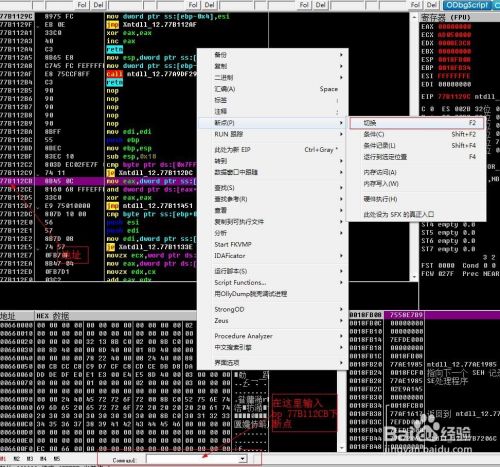Image resolution: width=500 pixels, height=467 pixels.
Task: Click the Del button beside ODbgScript
Action: (x=431, y=5)
